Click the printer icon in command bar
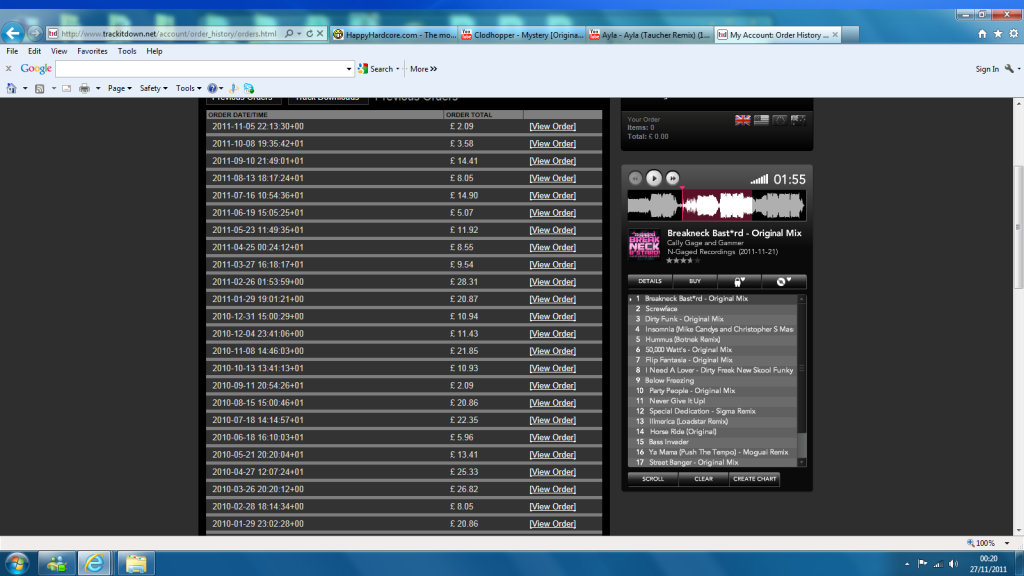This screenshot has width=1024, height=576. tap(84, 88)
